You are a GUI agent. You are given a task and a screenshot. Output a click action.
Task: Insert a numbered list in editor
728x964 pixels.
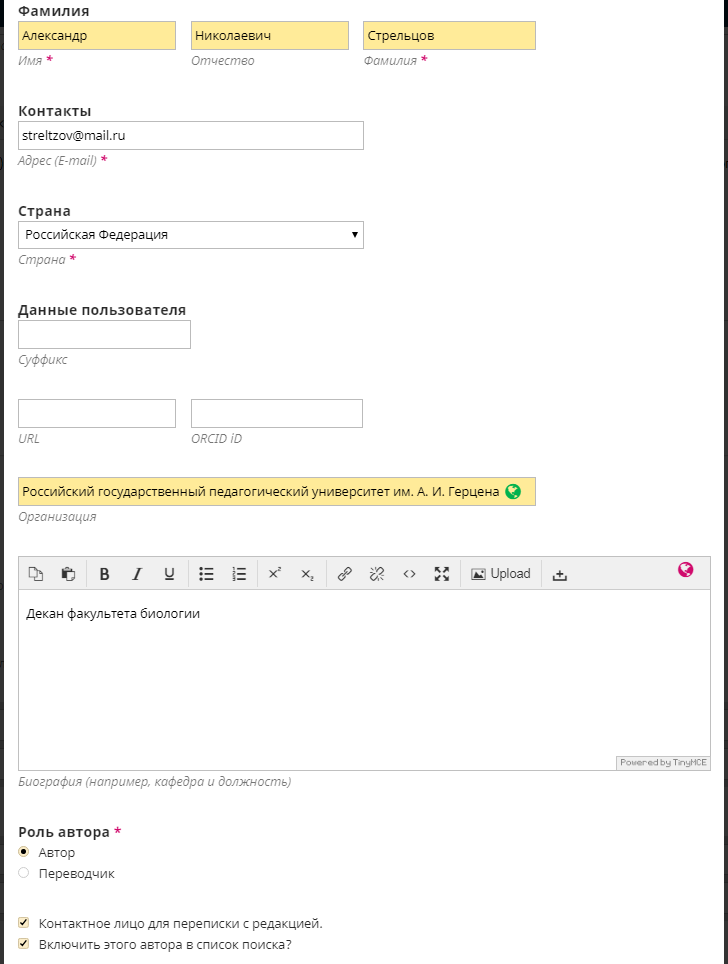(239, 574)
